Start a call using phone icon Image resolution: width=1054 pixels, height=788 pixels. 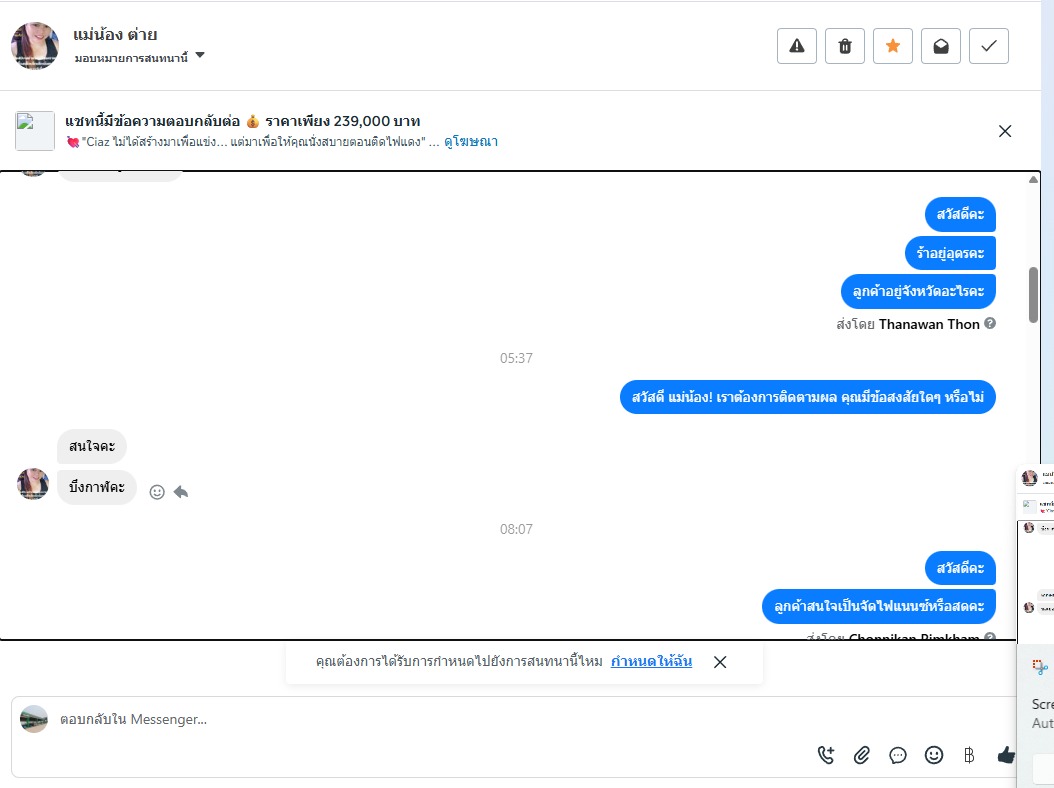pos(826,755)
